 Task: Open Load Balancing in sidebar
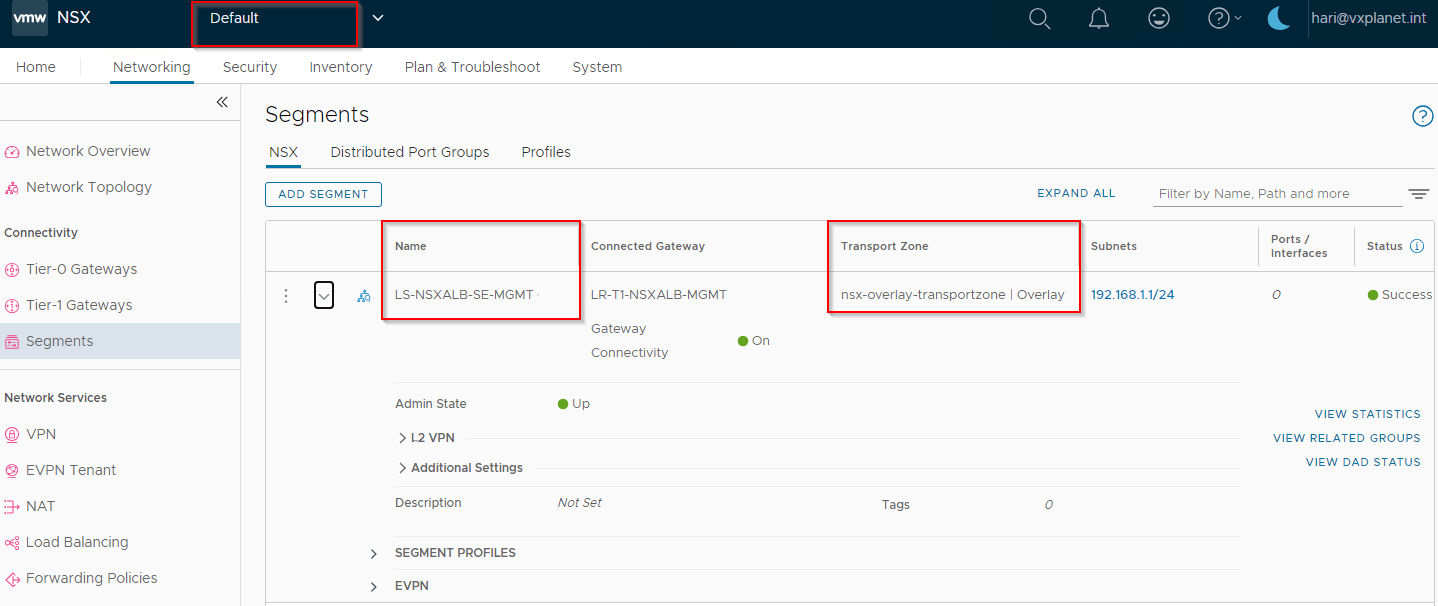77,543
